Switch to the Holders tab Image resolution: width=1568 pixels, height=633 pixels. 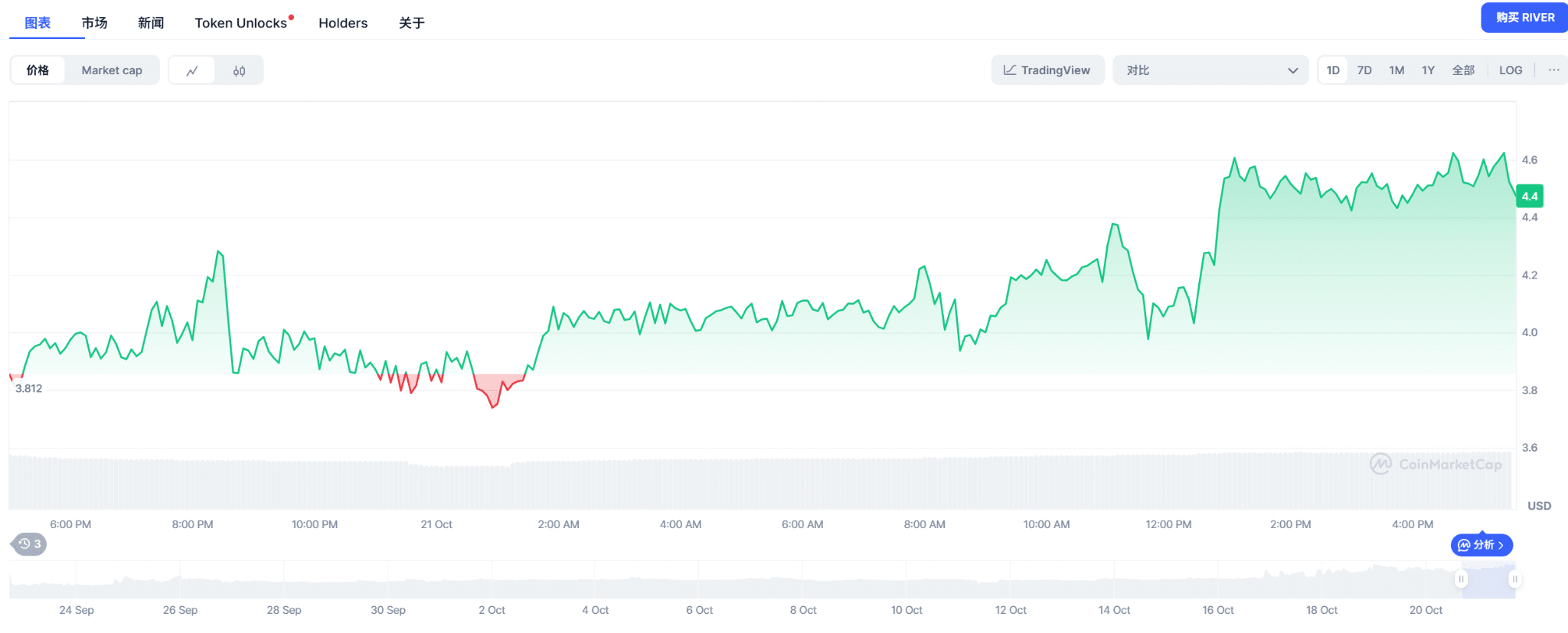point(343,23)
